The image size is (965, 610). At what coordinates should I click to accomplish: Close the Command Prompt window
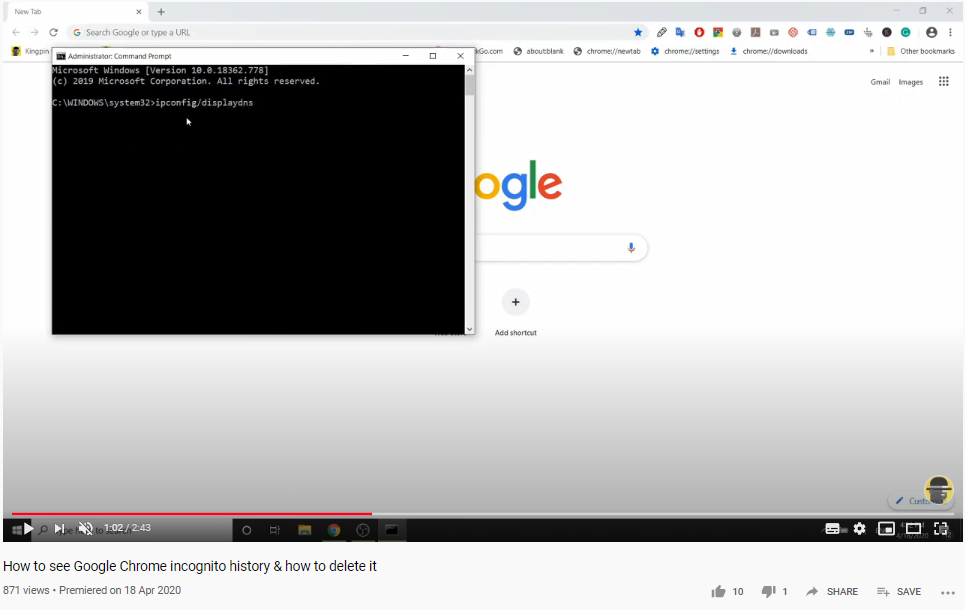coord(460,55)
